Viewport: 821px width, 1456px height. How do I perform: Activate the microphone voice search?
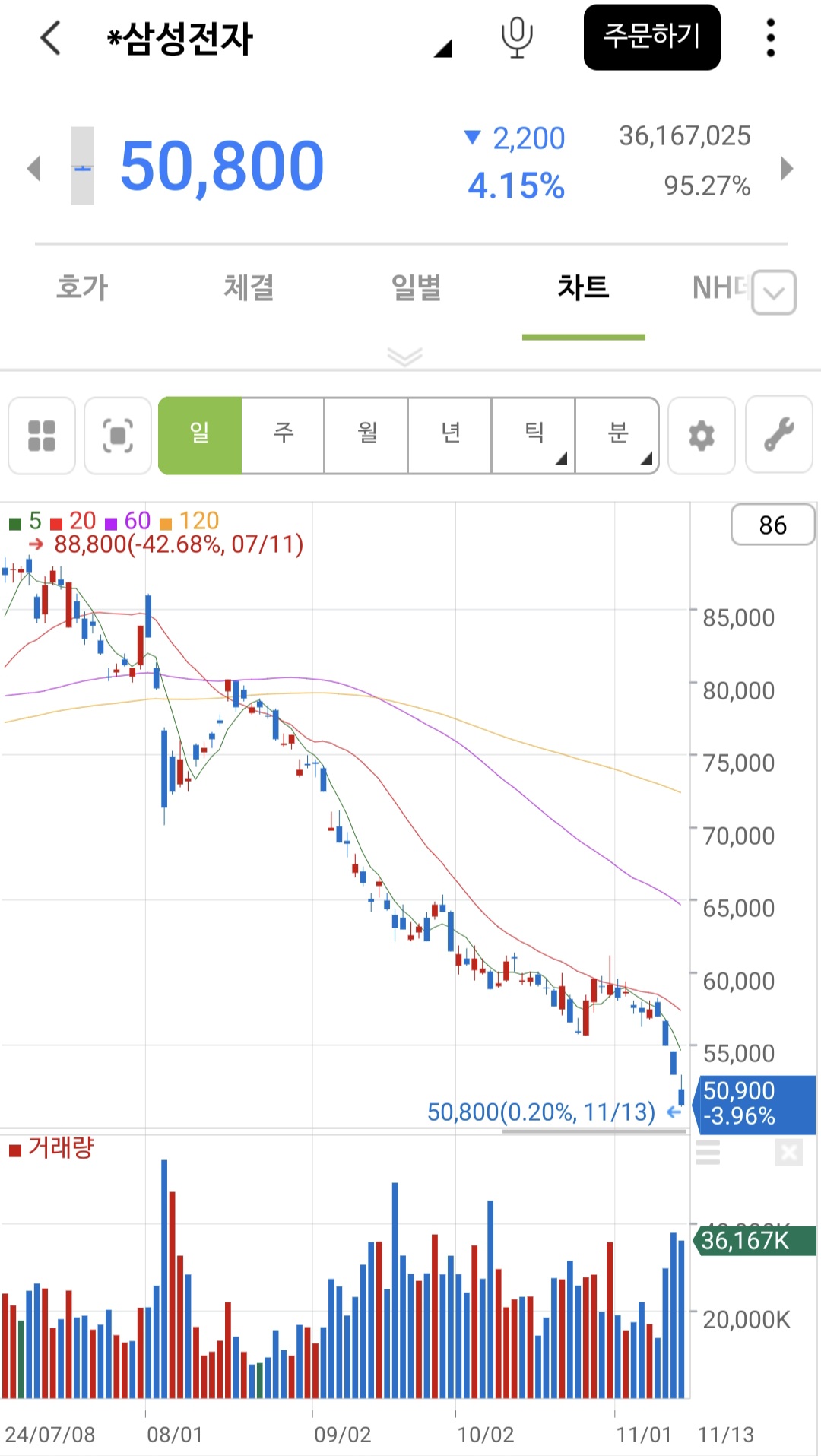[517, 38]
